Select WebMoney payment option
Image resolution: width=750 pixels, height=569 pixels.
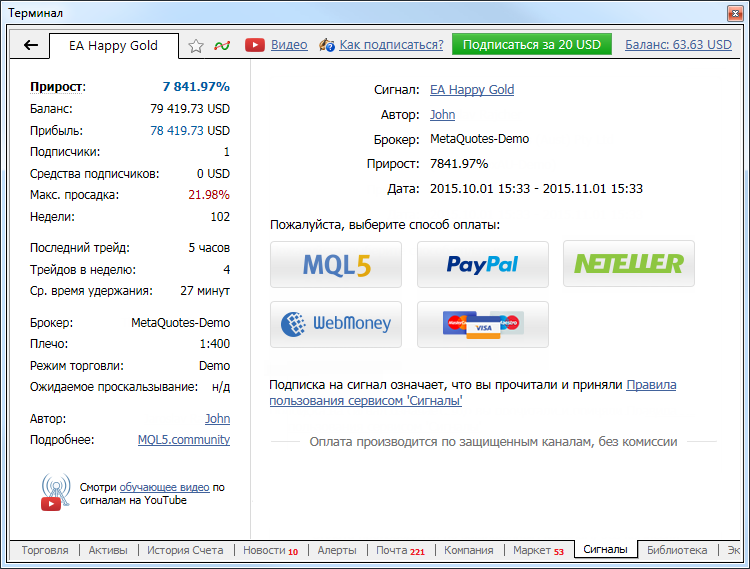336,324
